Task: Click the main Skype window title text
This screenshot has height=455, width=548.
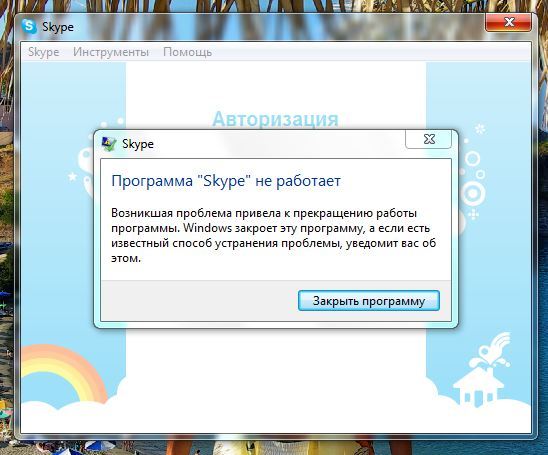Action: [58, 27]
